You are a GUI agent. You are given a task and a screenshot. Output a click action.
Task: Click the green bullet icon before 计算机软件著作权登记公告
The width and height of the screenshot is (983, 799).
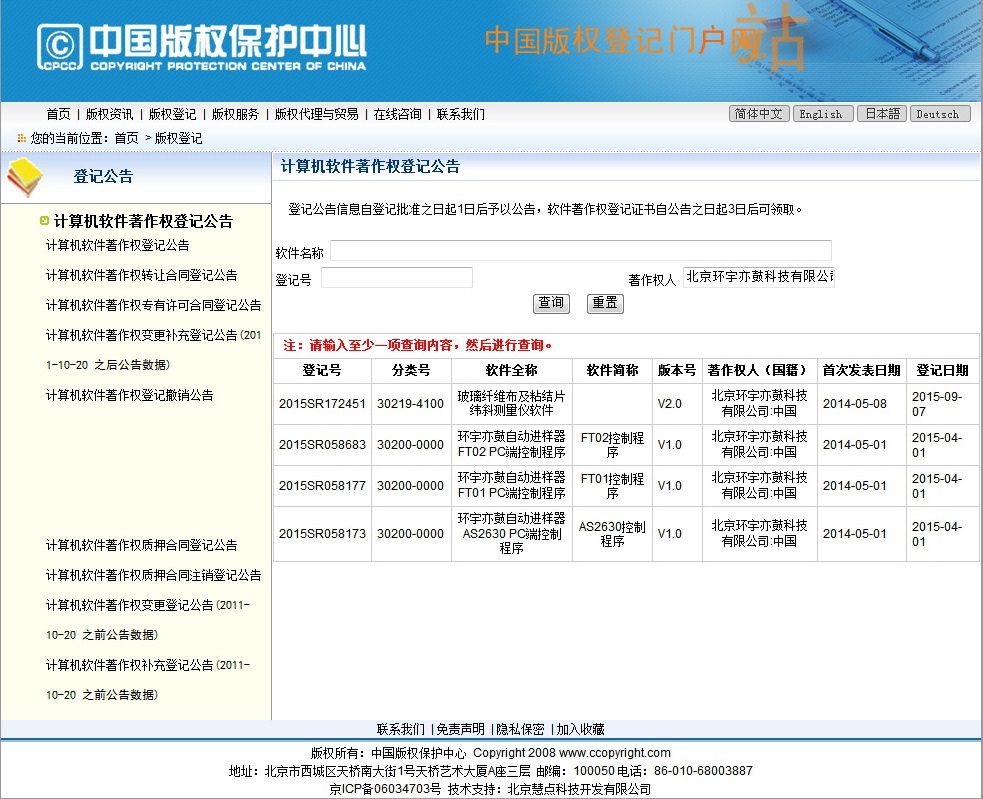[x=44, y=221]
